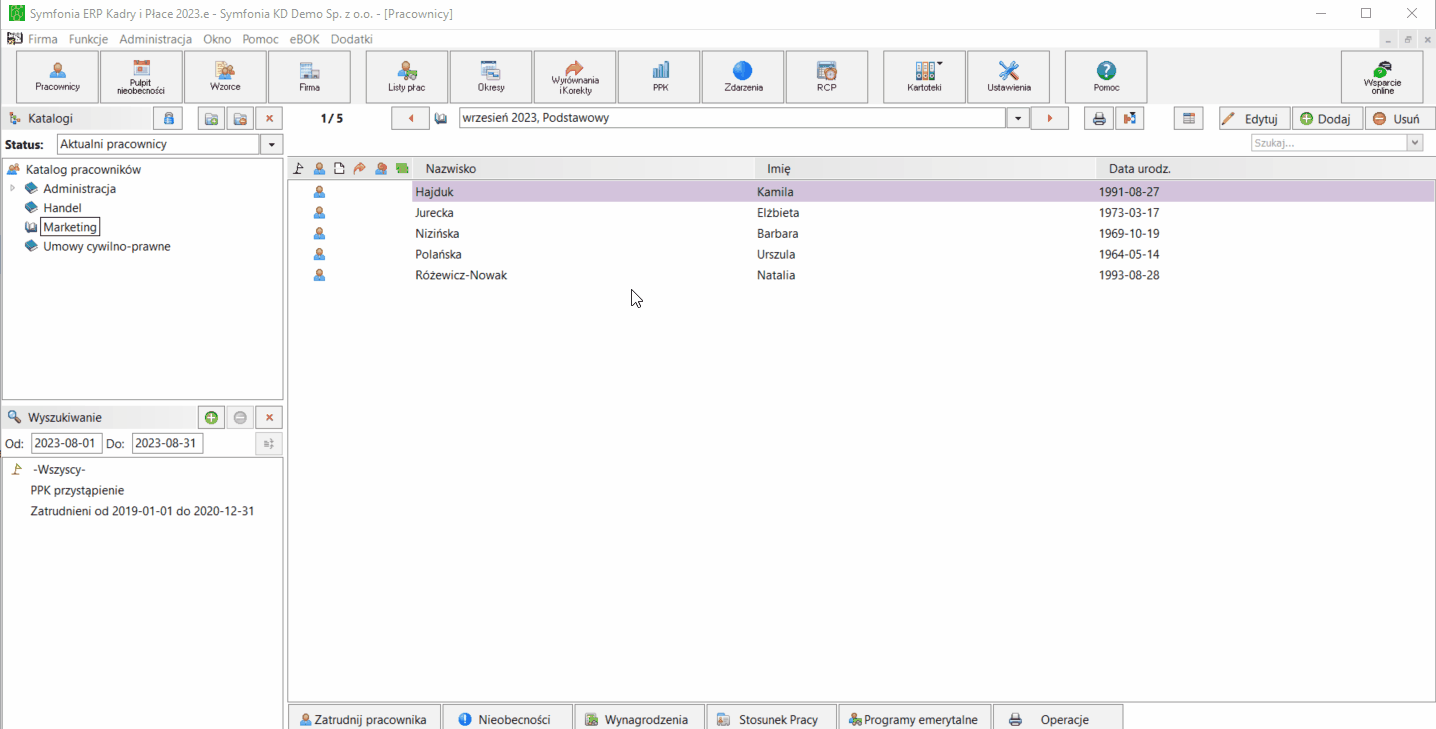Viewport: 1436px width, 729px height.
Task: Switch to the Wynagrodzenia tab
Action: click(638, 718)
